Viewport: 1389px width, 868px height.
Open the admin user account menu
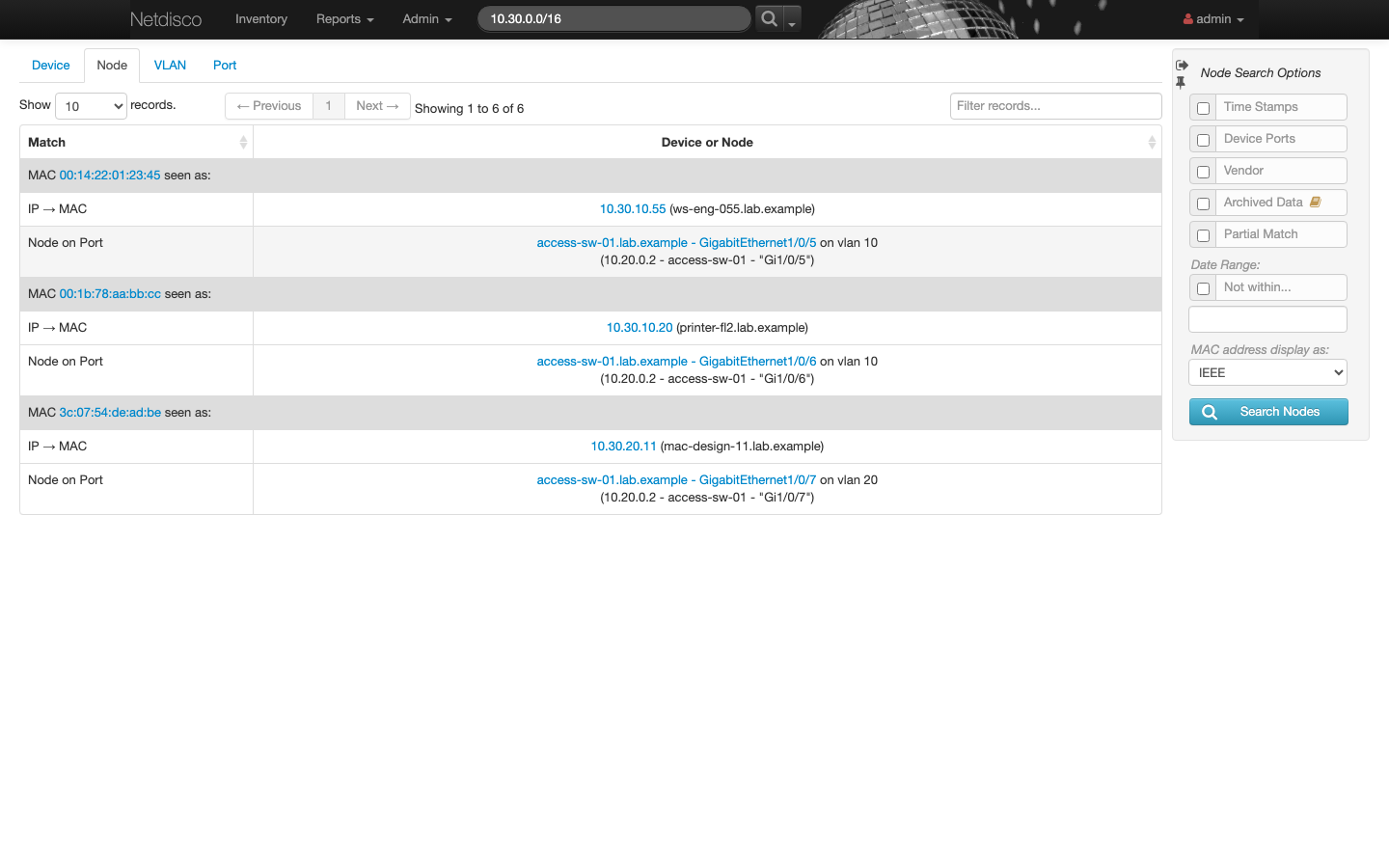[1213, 19]
